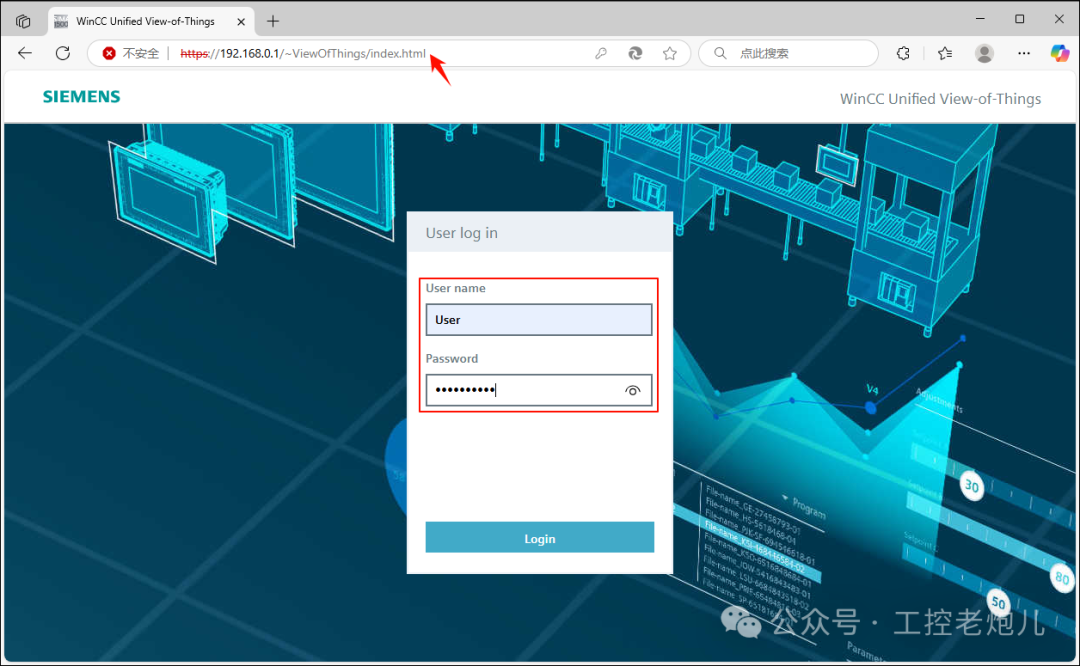Click the magnifier icon in search box

720,53
